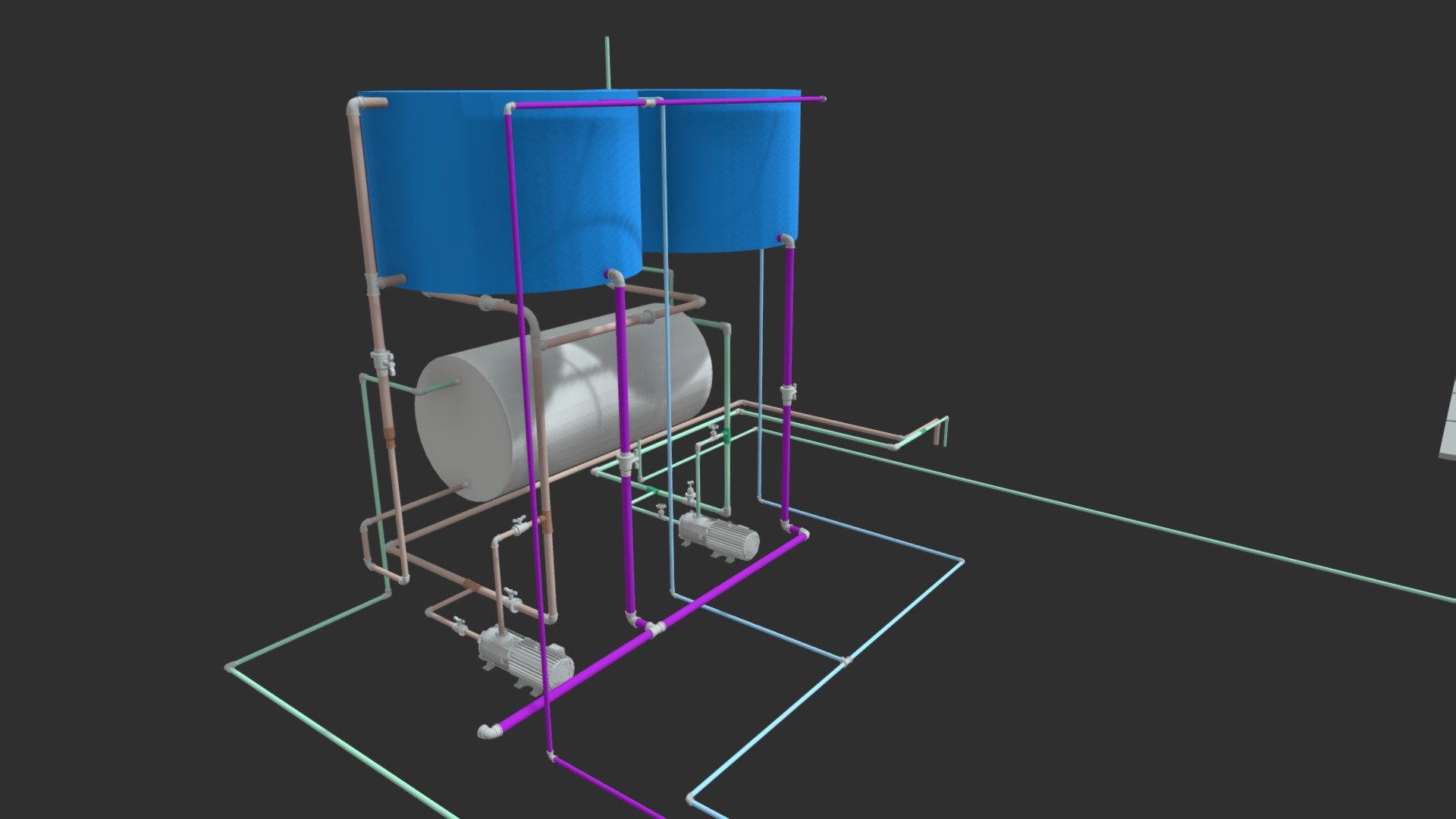
Task: Select the horizontal purple pipe atop the tanks
Action: pyautogui.click(x=666, y=102)
